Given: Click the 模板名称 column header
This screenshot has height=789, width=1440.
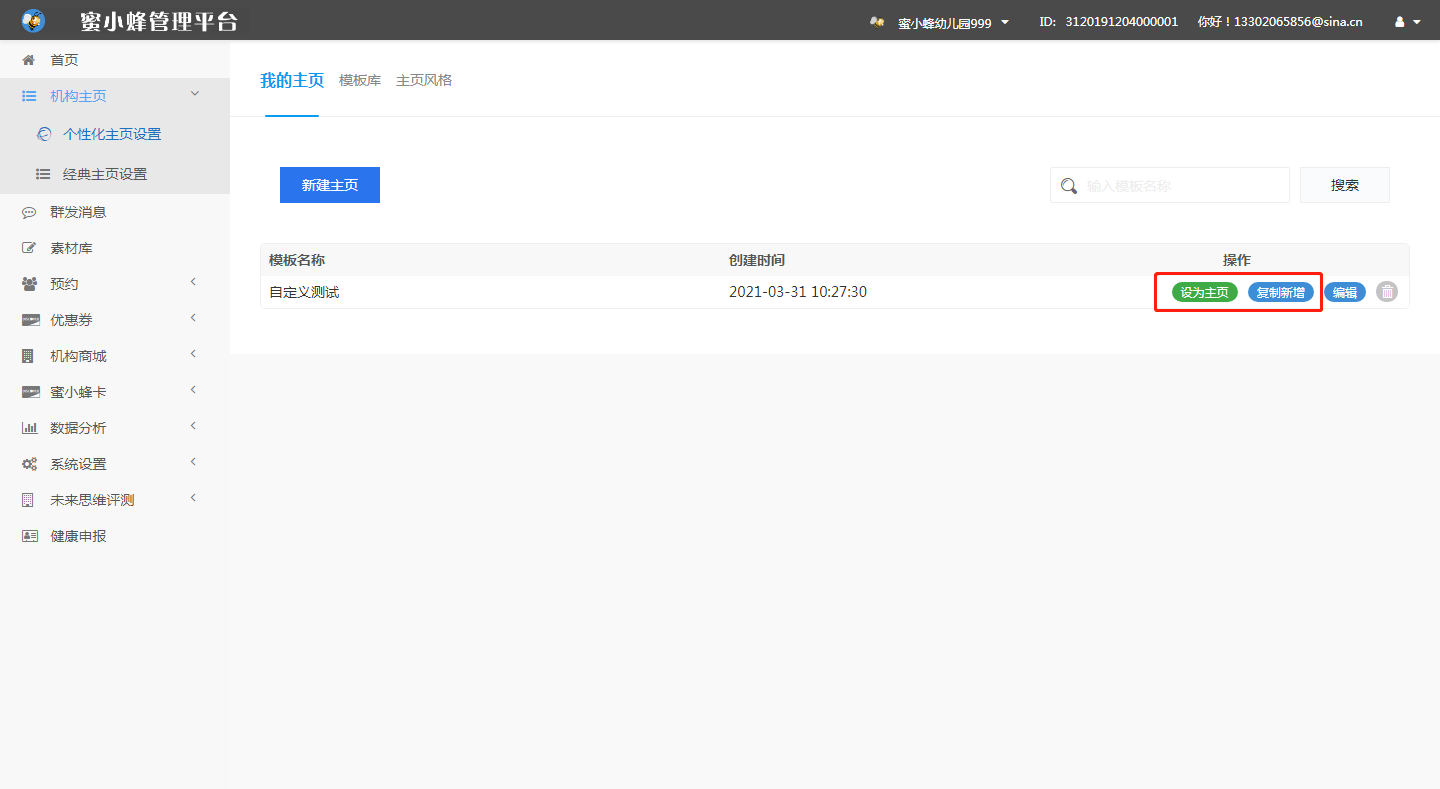Looking at the screenshot, I should [297, 260].
